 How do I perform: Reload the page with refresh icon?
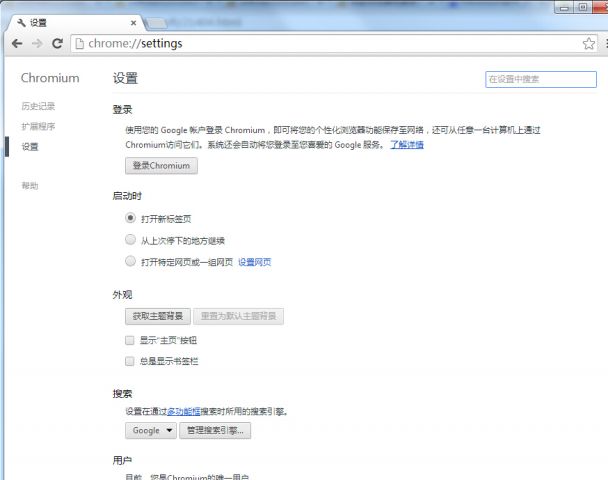(57, 43)
